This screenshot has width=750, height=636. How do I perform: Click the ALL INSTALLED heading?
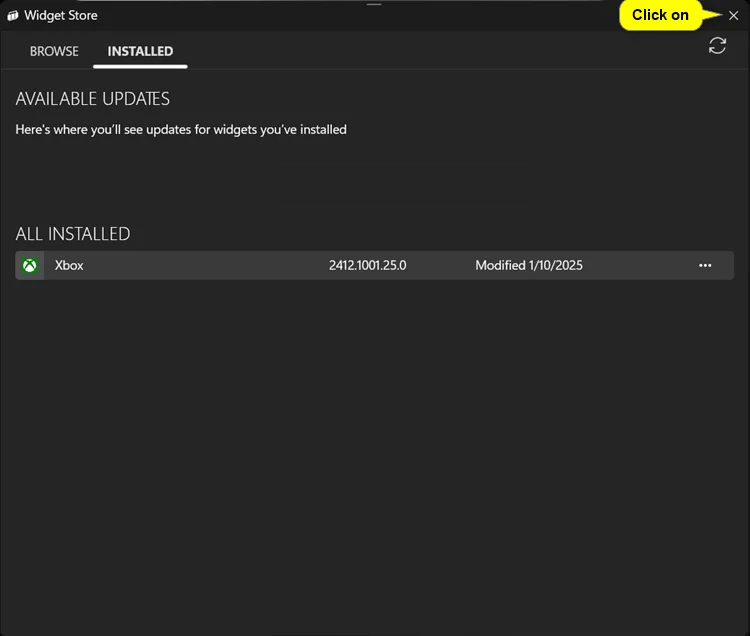pyautogui.click(x=73, y=234)
